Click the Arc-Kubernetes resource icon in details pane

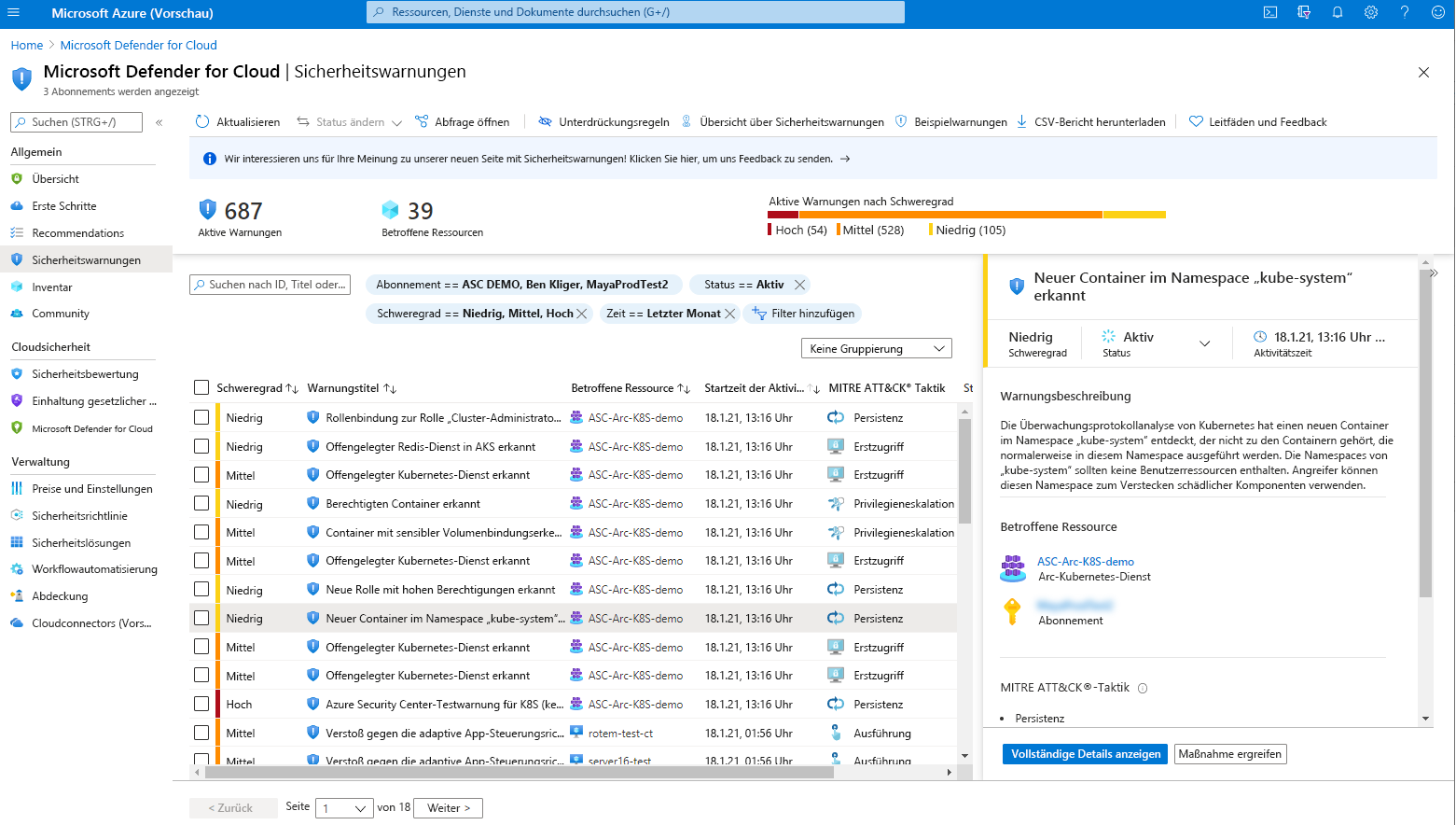coord(1013,568)
